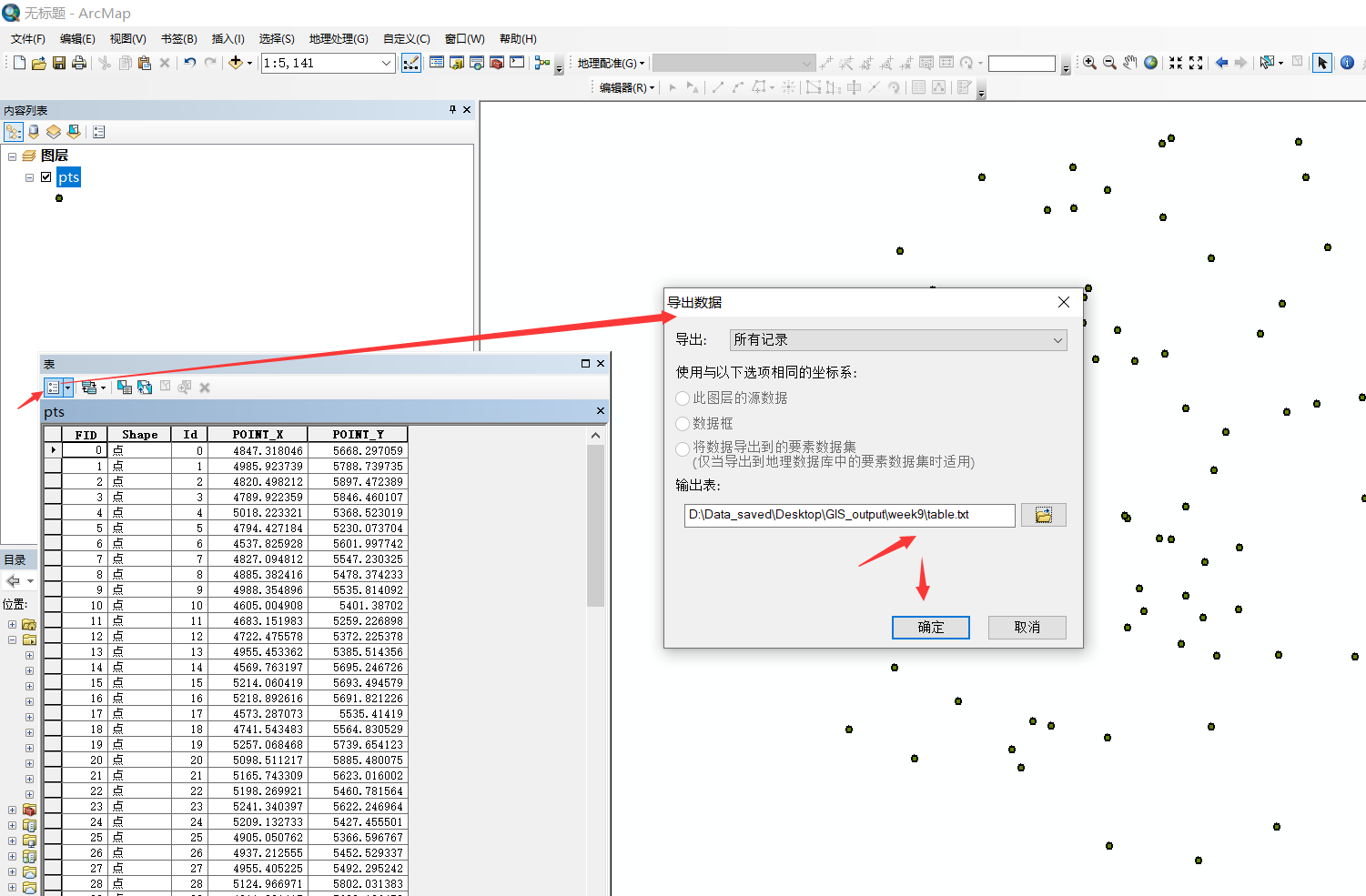Click the Add Data icon
The image size is (1366, 896).
pos(236,63)
